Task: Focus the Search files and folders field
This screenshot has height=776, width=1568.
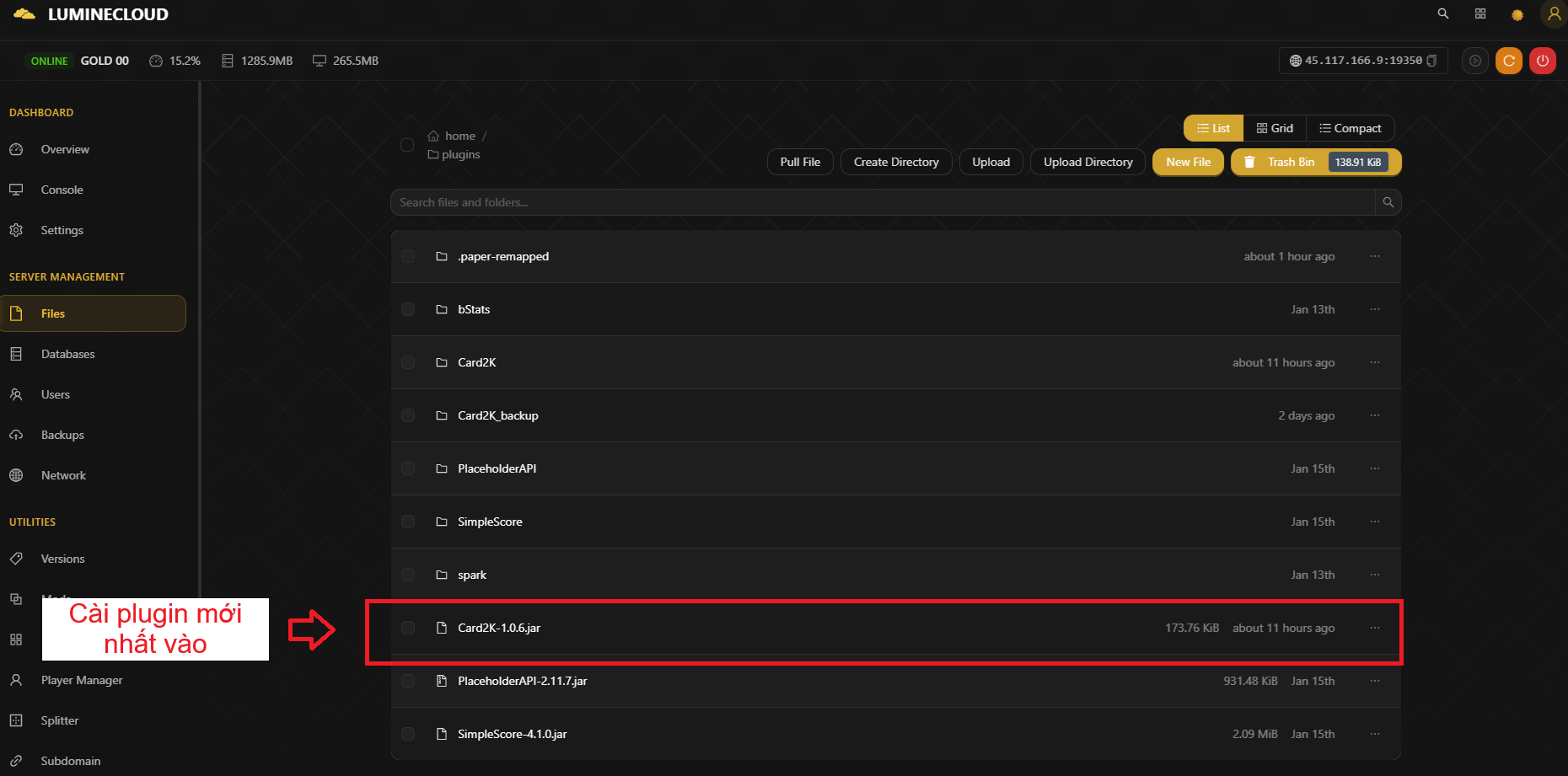Action: tap(881, 202)
